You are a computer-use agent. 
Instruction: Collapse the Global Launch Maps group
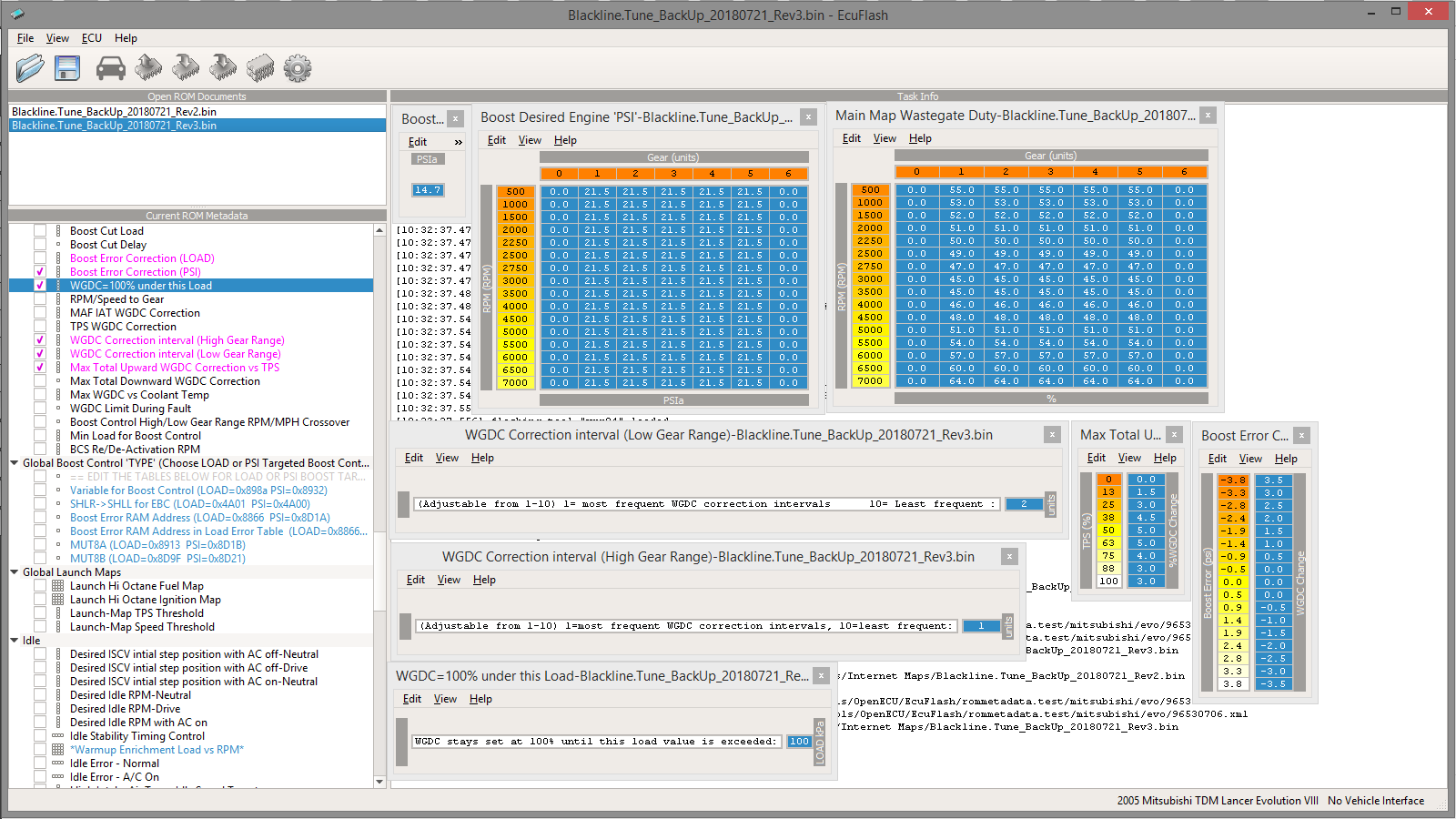15,572
